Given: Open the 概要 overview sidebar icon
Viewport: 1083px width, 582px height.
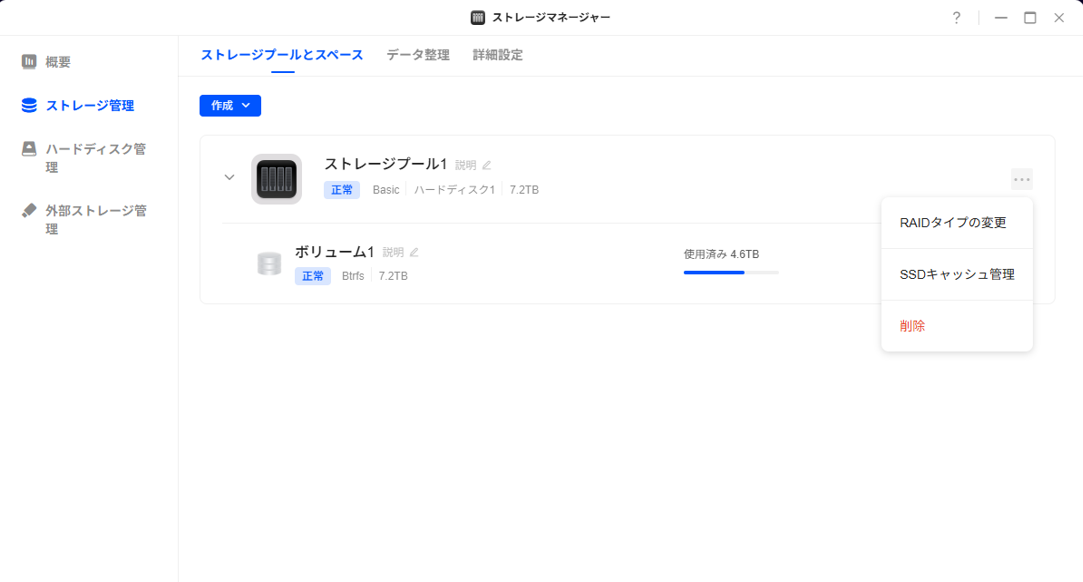Looking at the screenshot, I should [29, 62].
